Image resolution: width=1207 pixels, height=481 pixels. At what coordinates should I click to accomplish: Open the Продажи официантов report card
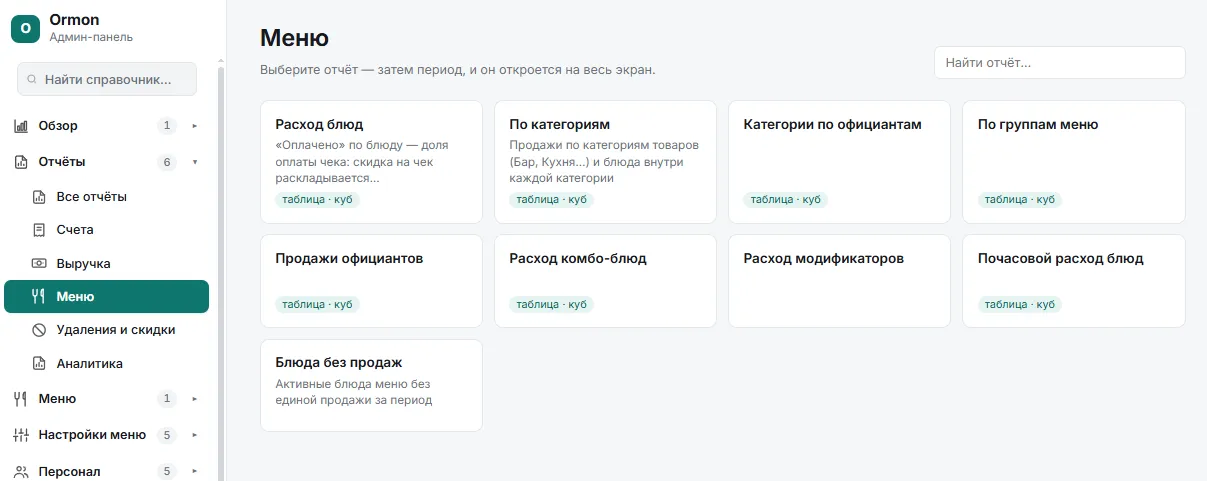(371, 281)
